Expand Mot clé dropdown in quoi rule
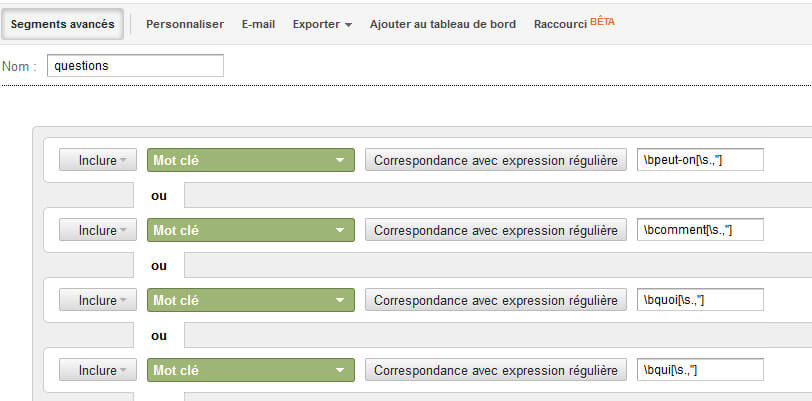812x401 pixels. [251, 300]
